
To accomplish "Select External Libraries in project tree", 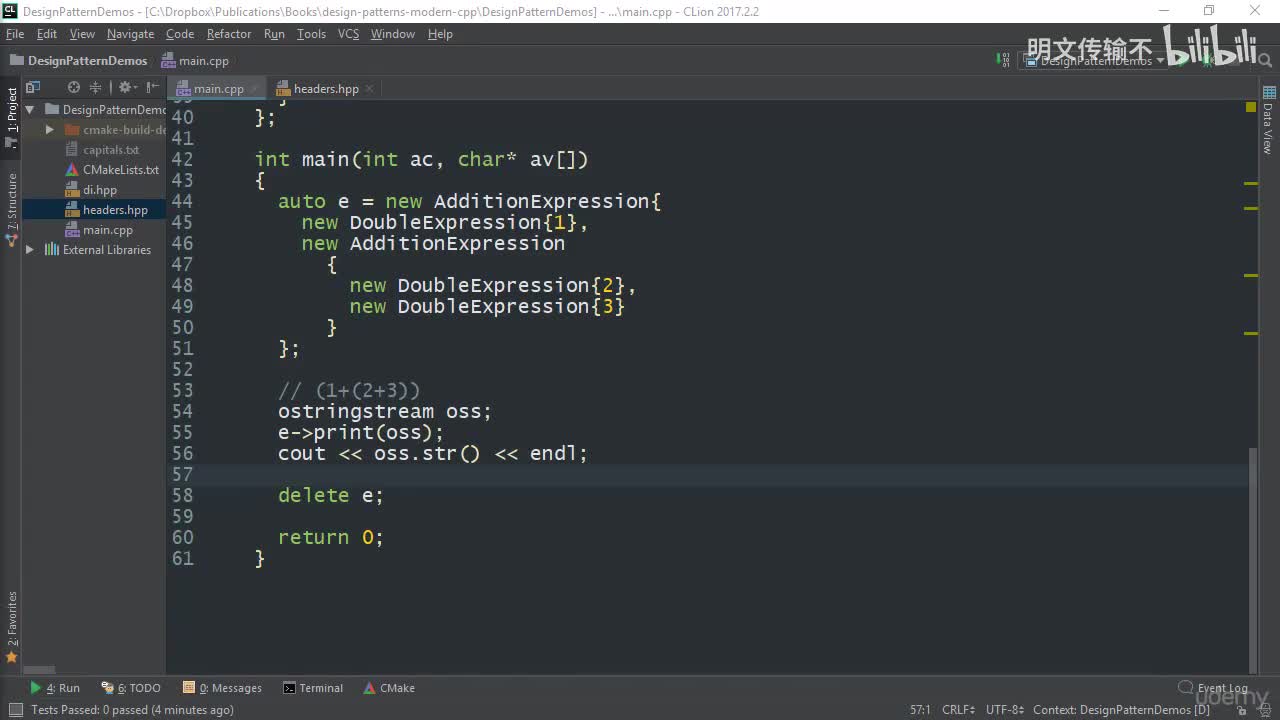I will tap(107, 250).
